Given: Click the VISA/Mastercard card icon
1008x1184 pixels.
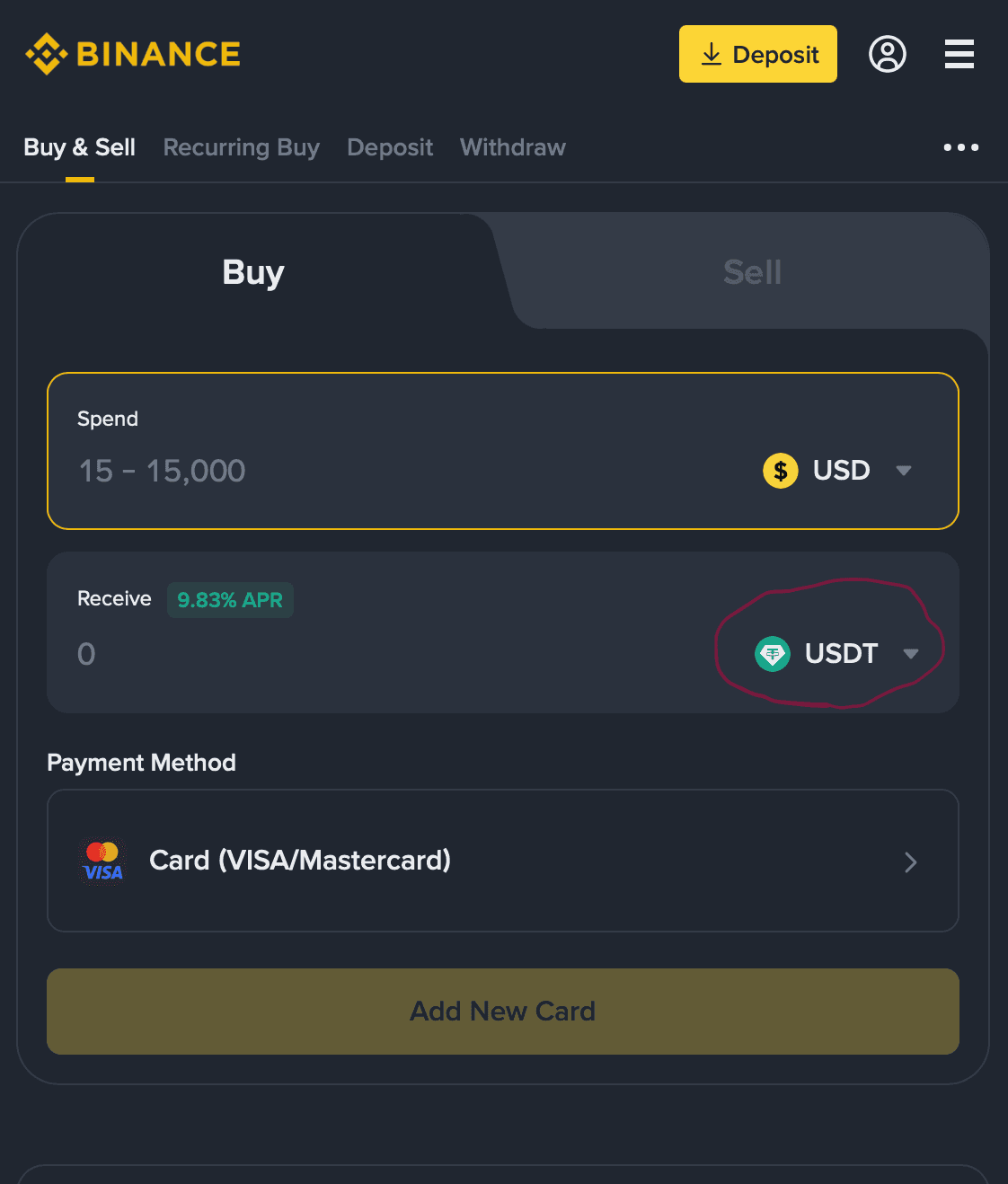Looking at the screenshot, I should pyautogui.click(x=103, y=861).
